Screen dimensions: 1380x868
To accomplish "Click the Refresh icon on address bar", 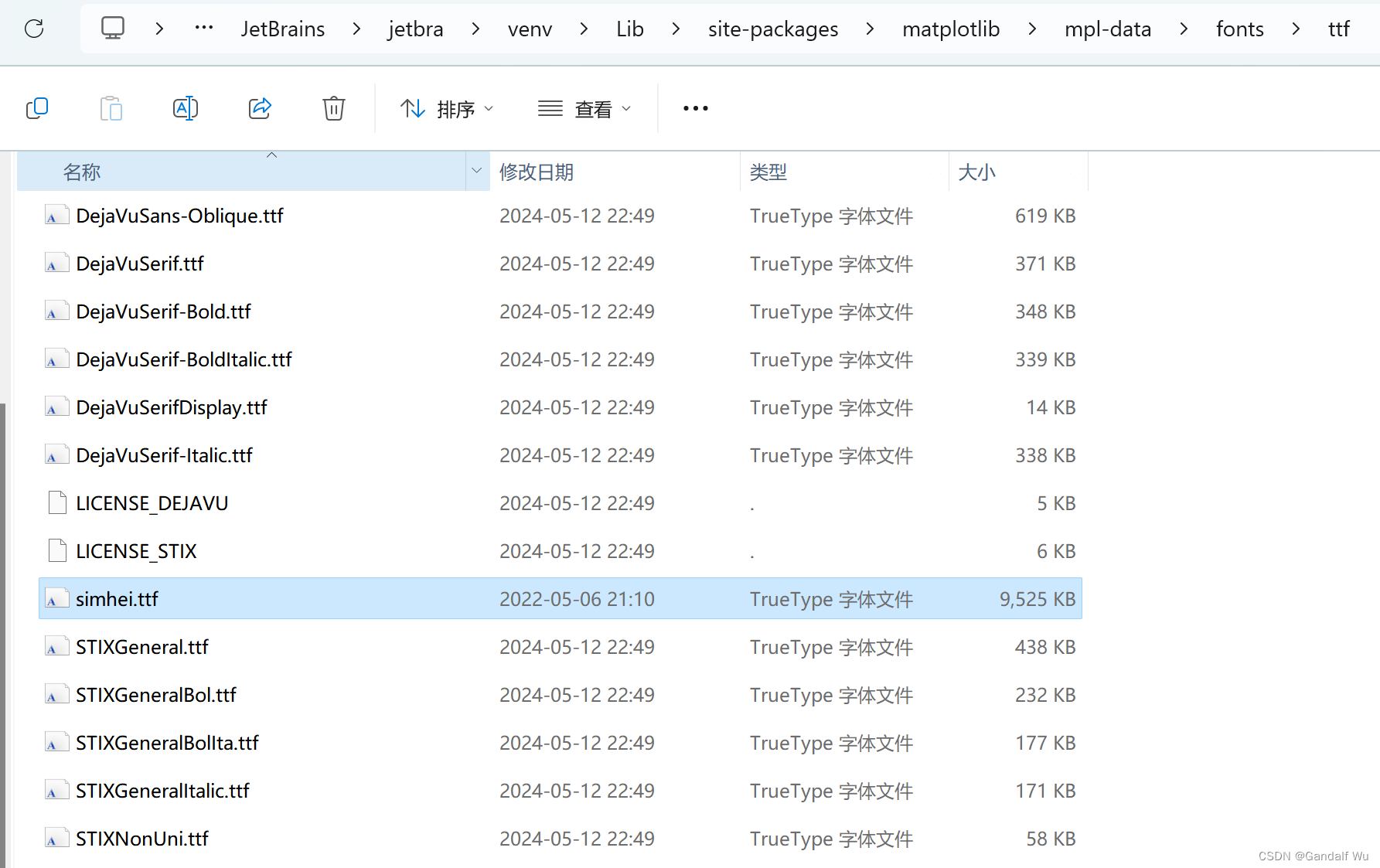I will (33, 29).
